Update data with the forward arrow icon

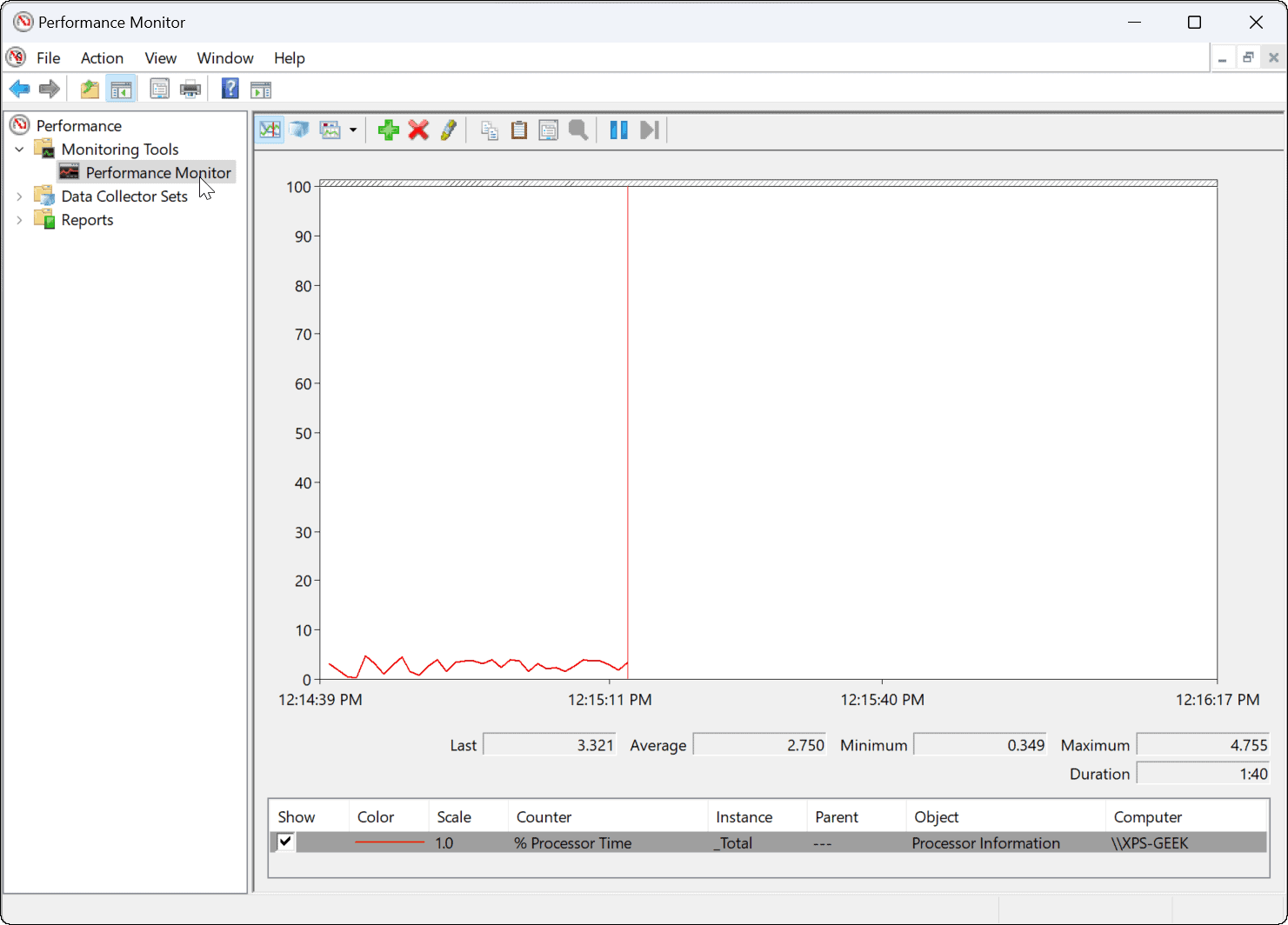pyautogui.click(x=649, y=130)
